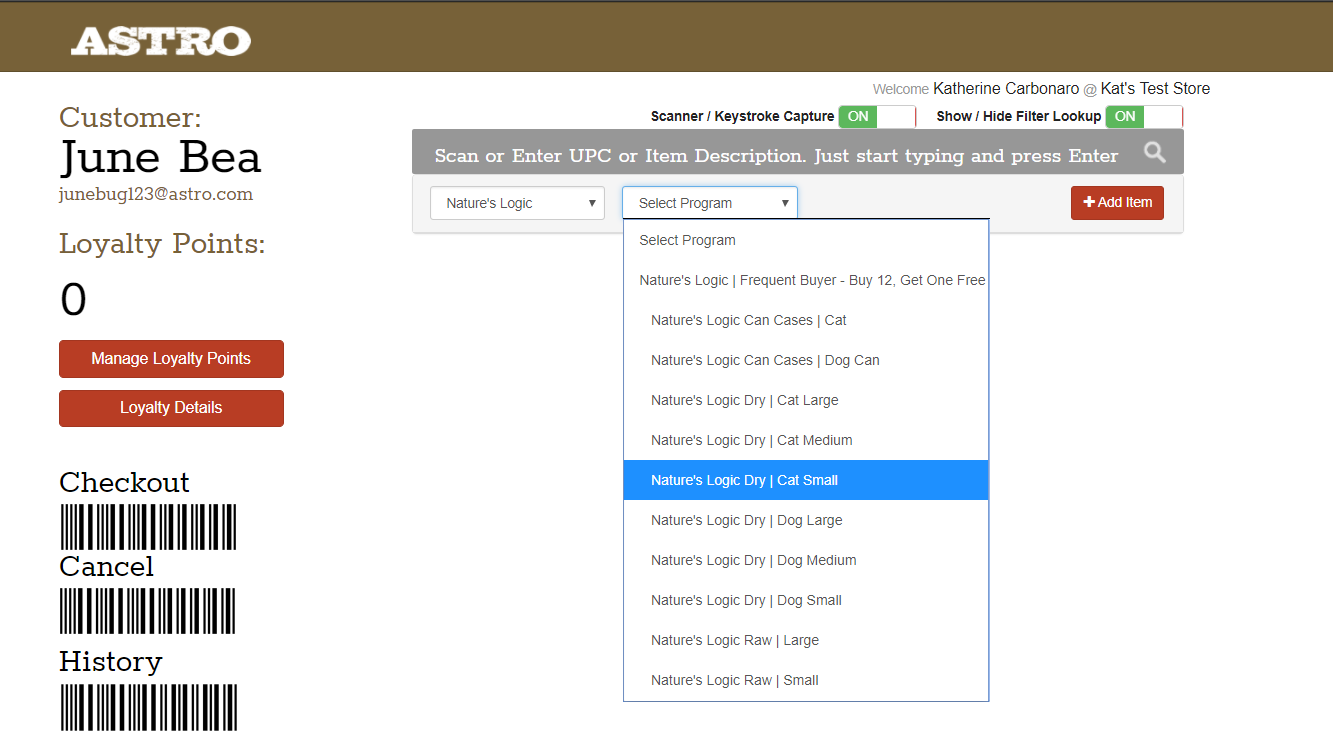Click the History heading text
1333x750 pixels.
pos(110,662)
